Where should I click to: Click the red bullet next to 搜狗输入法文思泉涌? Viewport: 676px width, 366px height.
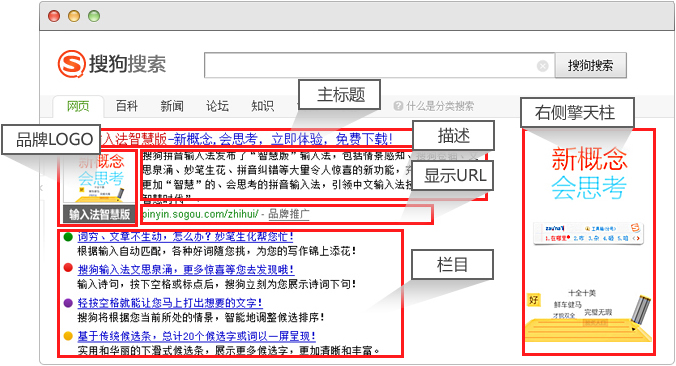[x=68, y=268]
